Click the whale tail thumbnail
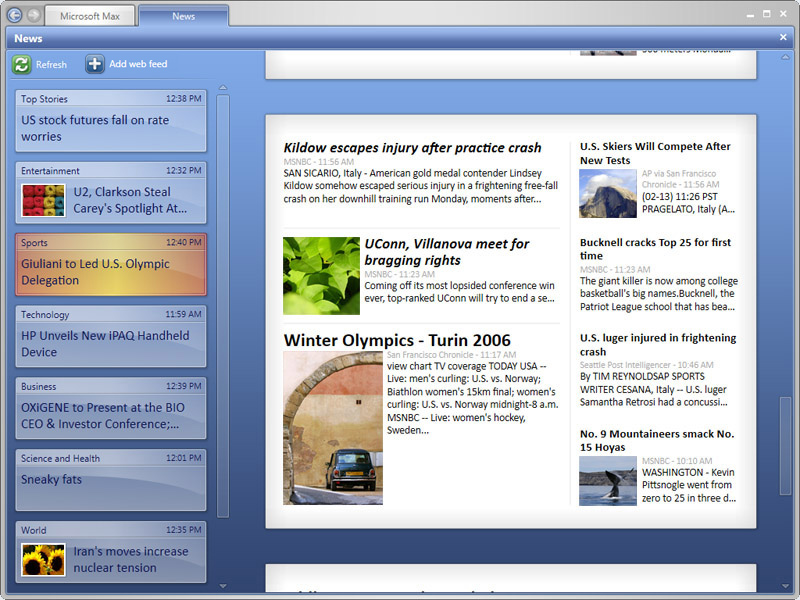800x600 pixels. click(x=608, y=481)
